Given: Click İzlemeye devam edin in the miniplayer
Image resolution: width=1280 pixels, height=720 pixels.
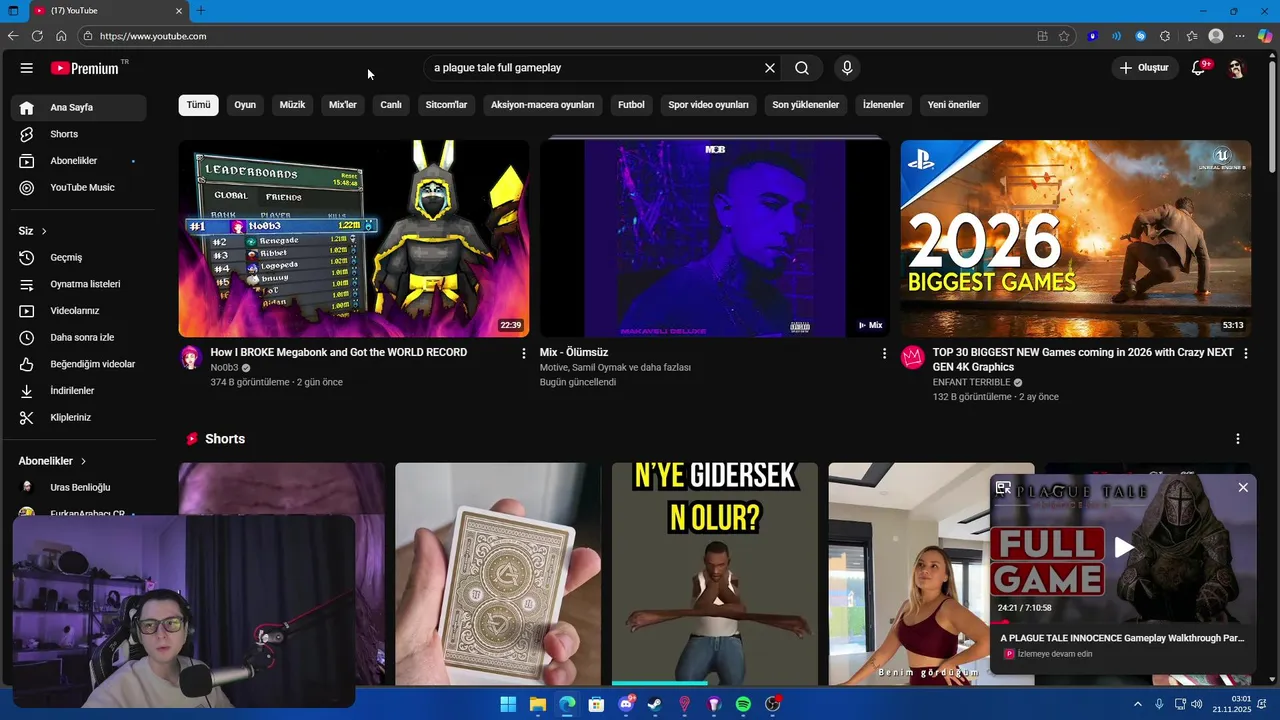Looking at the screenshot, I should coord(1054,654).
